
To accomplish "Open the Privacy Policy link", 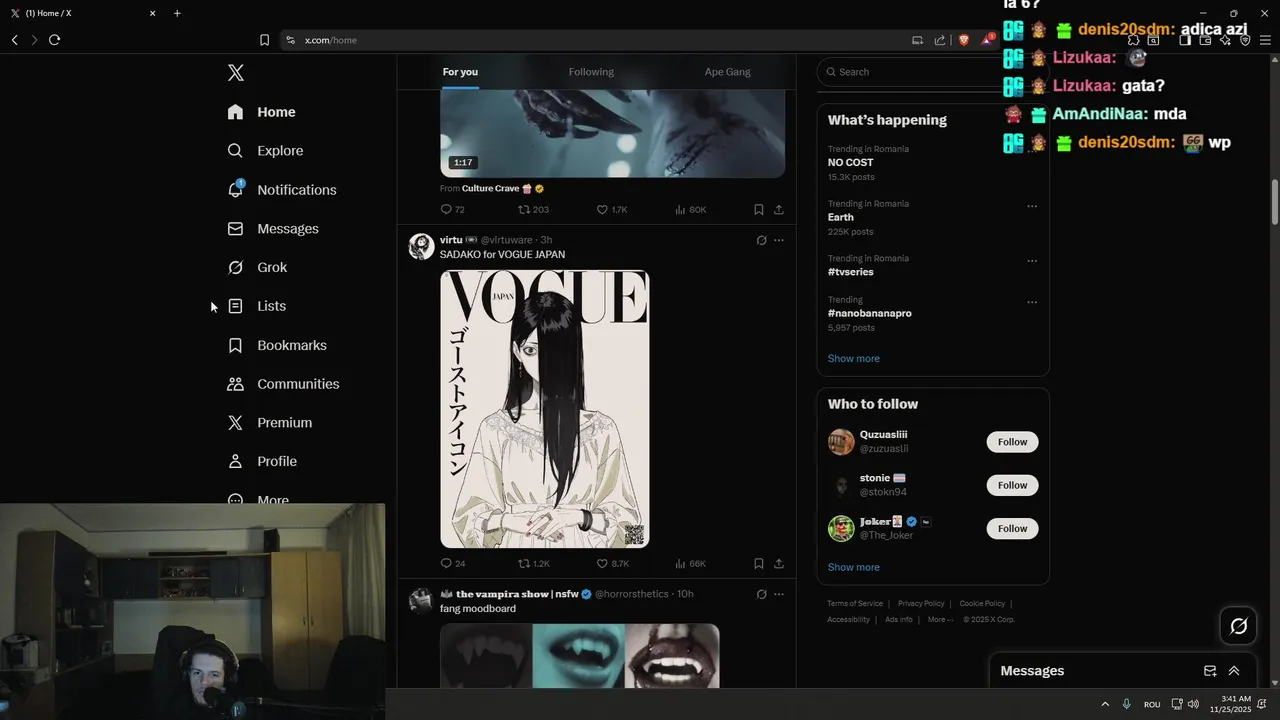I will tap(921, 604).
